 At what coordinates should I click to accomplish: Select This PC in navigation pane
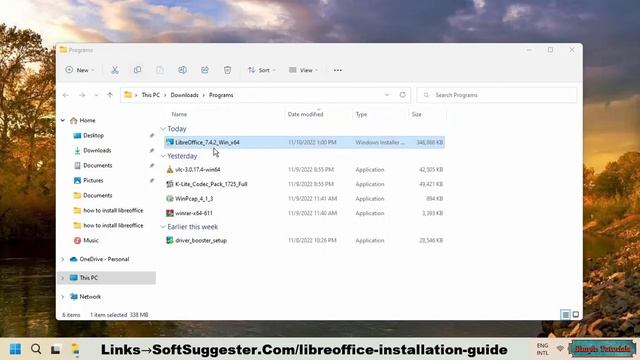pos(89,278)
